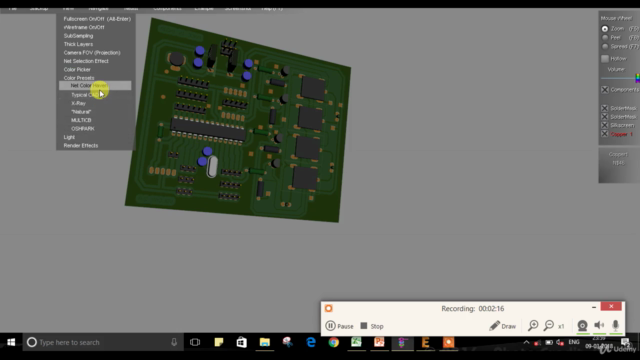Pause the recording with the pause icon

point(330,326)
